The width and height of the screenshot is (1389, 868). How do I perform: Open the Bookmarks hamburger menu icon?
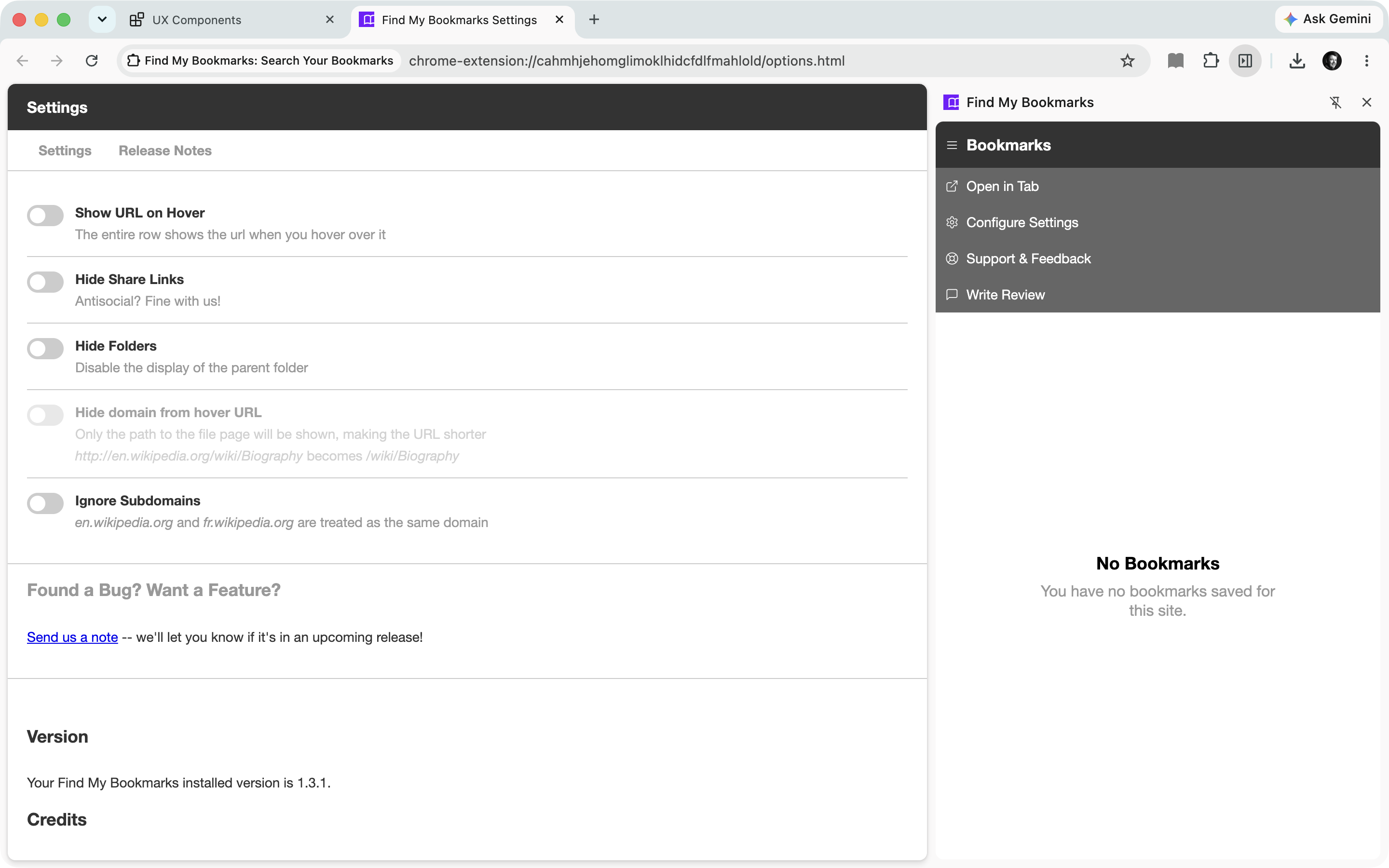tap(952, 145)
